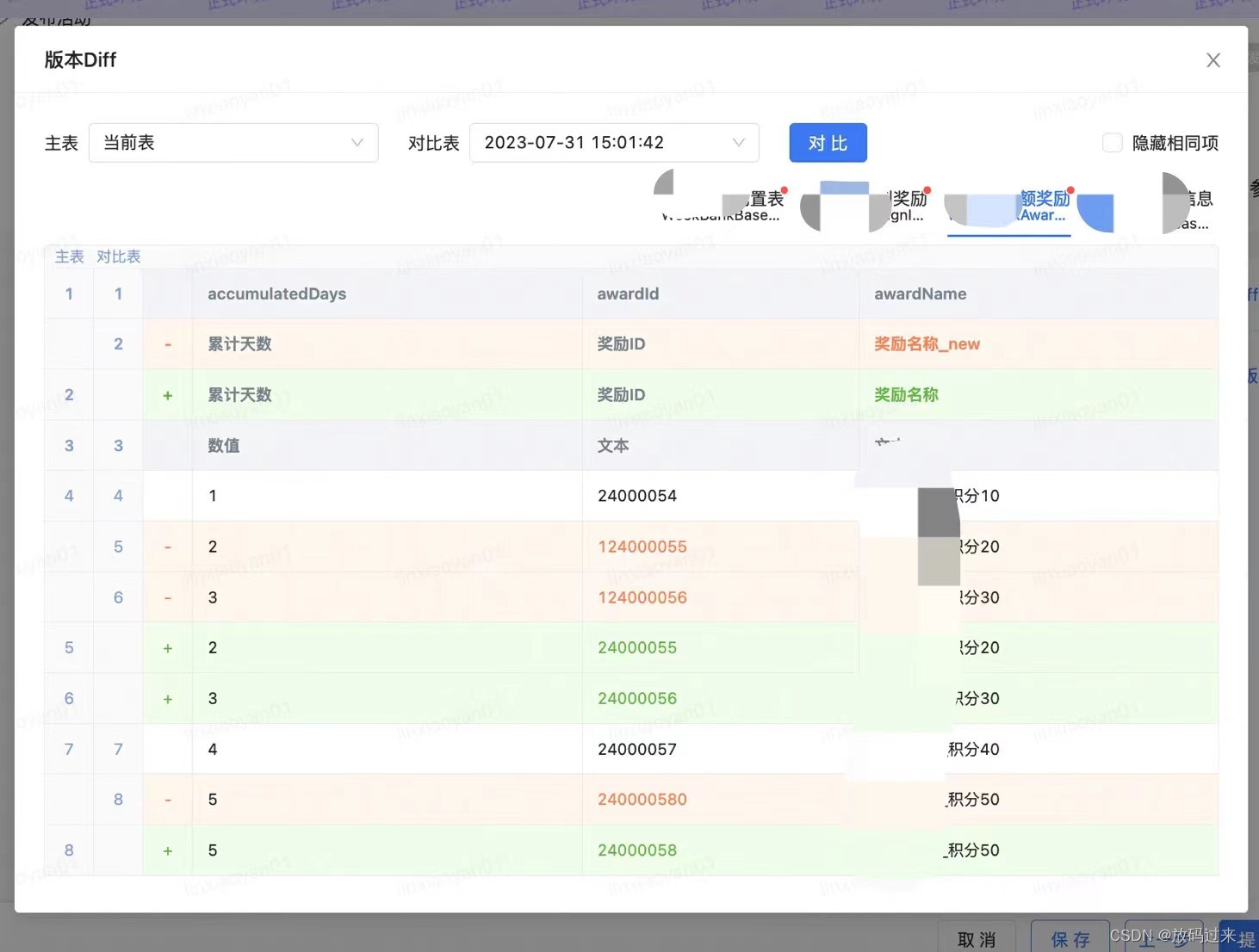
Task: Select the 奖励名称_new changed cell
Action: click(x=927, y=344)
